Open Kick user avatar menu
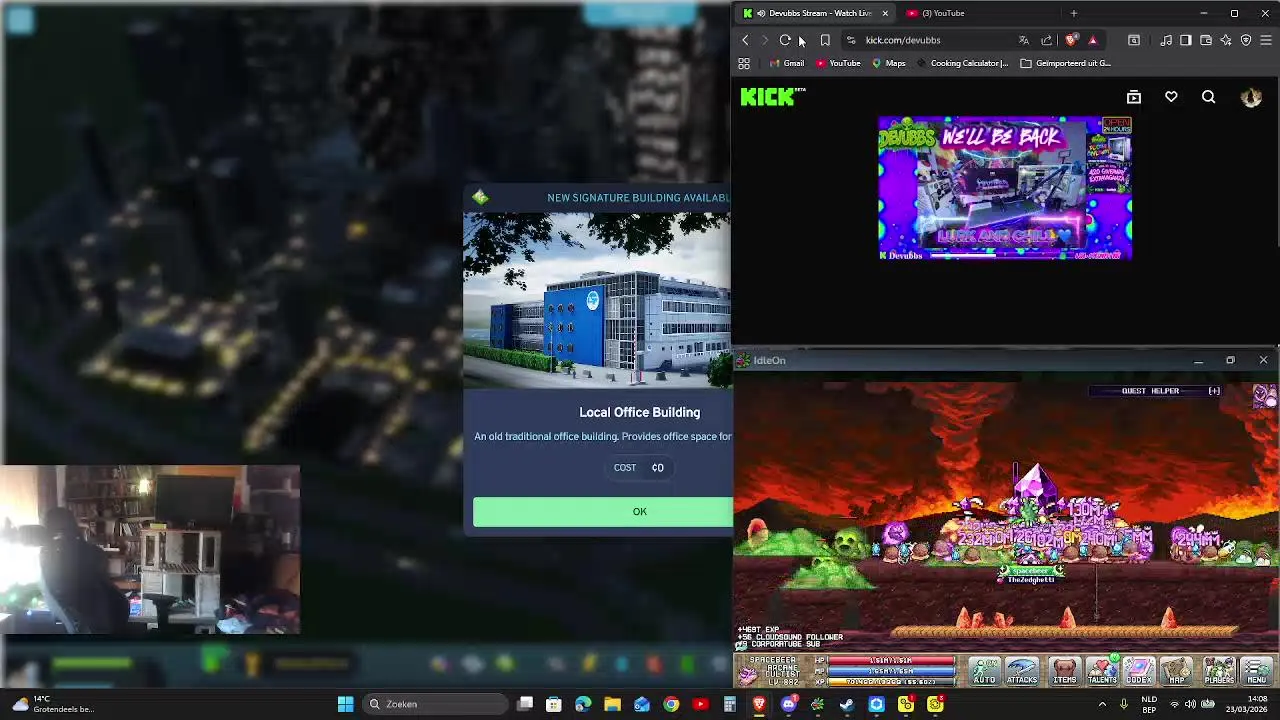This screenshot has height=720, width=1280. click(x=1251, y=97)
